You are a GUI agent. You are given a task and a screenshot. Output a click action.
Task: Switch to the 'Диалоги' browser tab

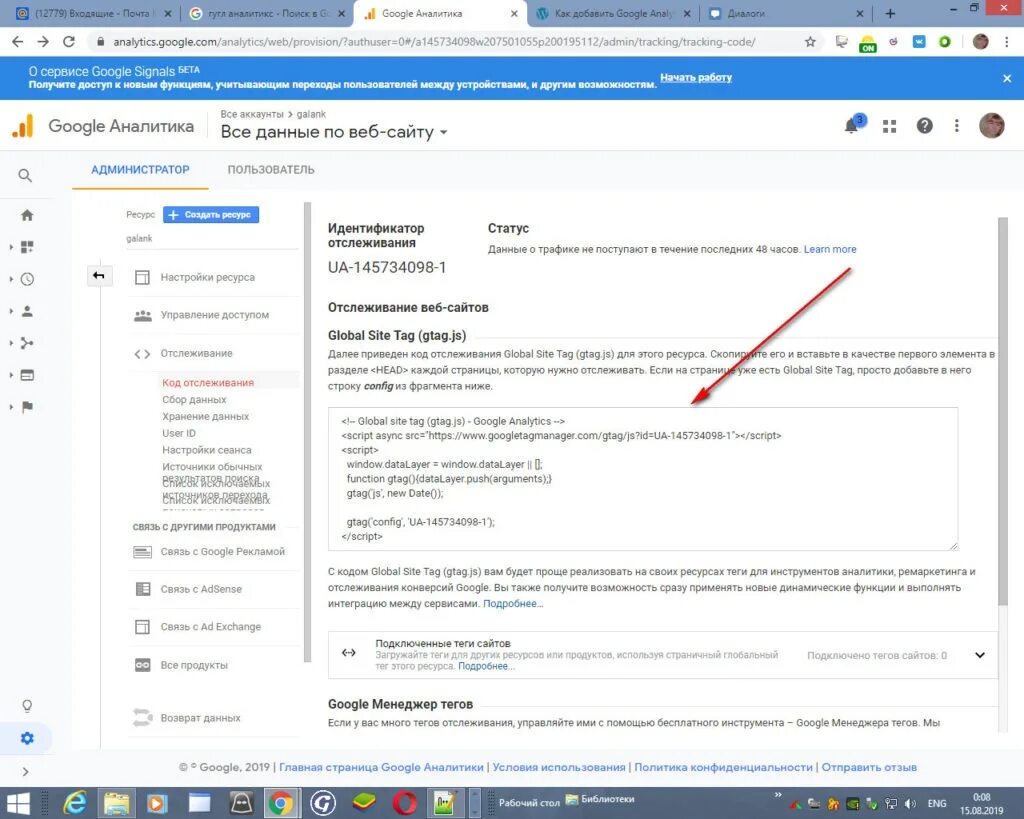point(785,13)
